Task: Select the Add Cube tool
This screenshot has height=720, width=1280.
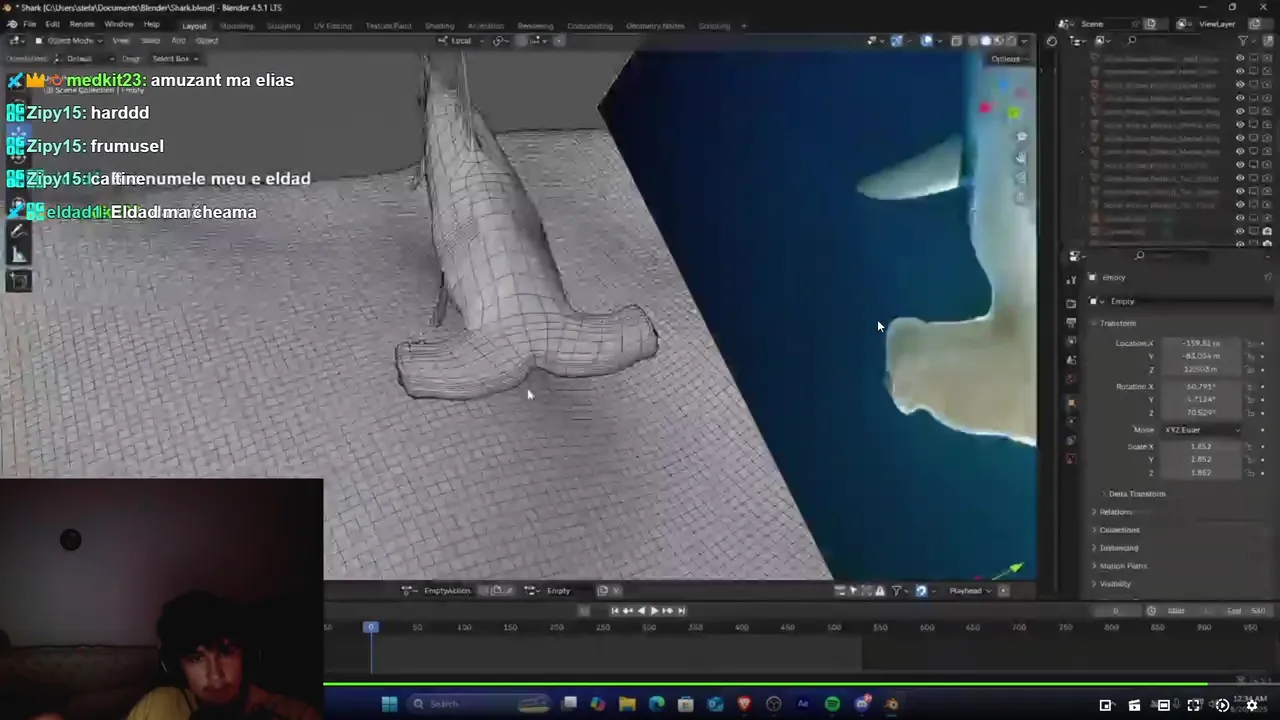Action: tap(18, 281)
